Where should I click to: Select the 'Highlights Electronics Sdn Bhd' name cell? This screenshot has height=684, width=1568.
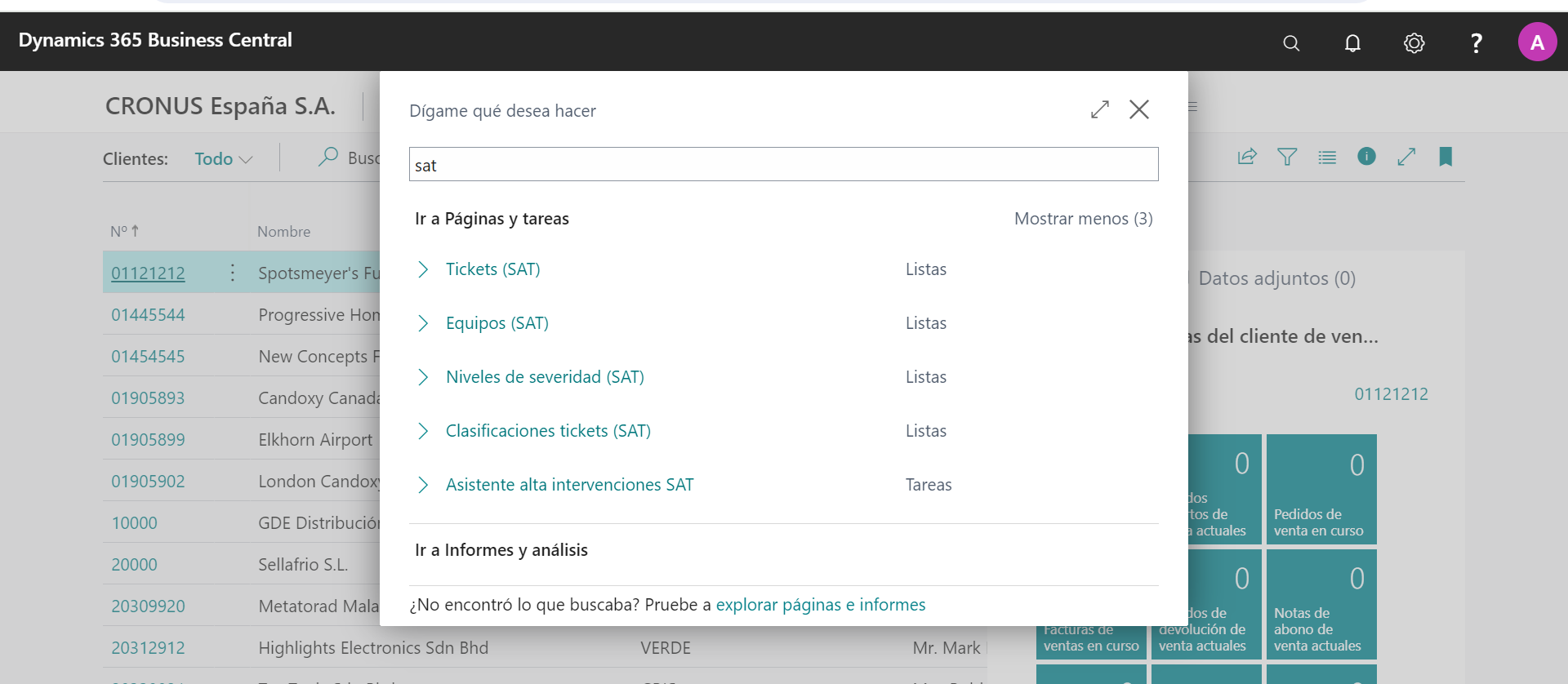point(373,648)
